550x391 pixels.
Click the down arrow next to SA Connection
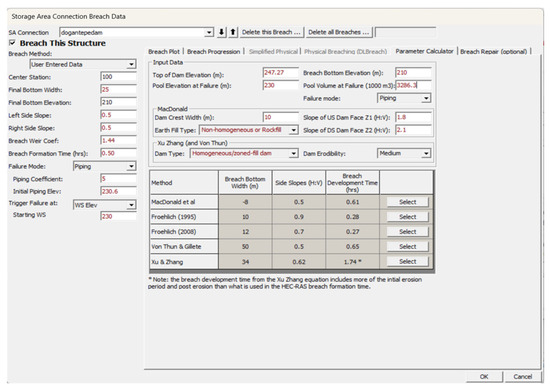[x=221, y=32]
